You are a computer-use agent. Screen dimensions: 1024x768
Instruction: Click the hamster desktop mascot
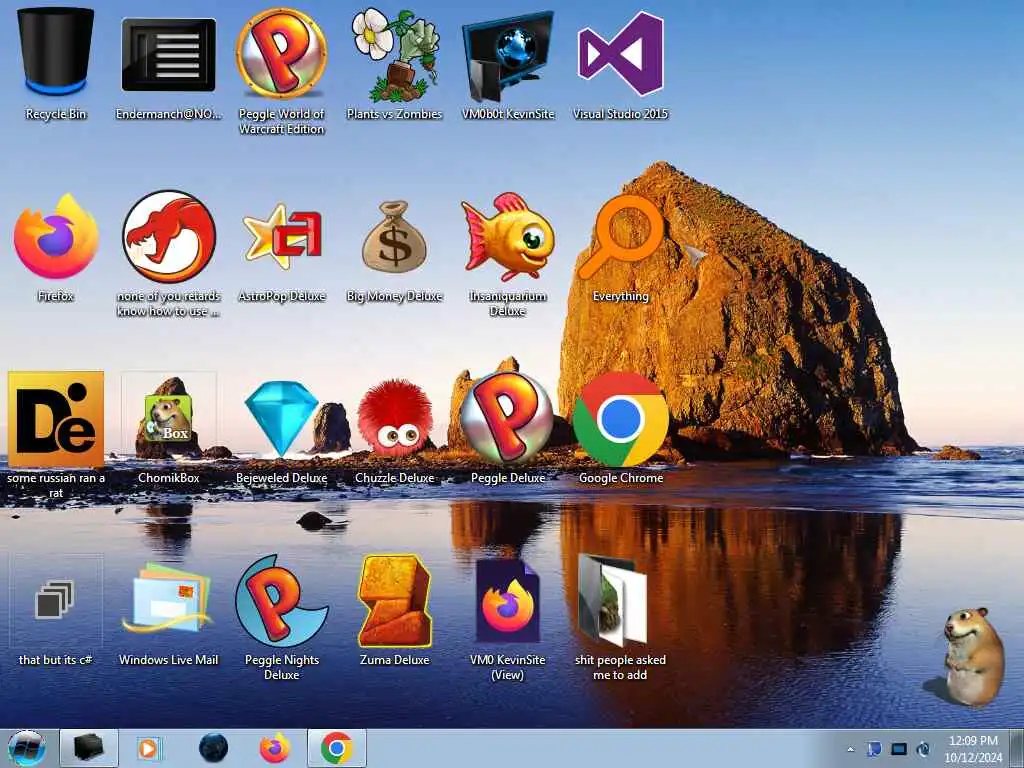pyautogui.click(x=972, y=657)
